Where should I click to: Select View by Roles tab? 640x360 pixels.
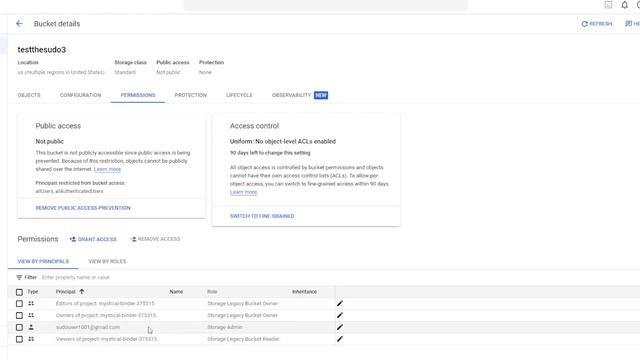tap(107, 261)
